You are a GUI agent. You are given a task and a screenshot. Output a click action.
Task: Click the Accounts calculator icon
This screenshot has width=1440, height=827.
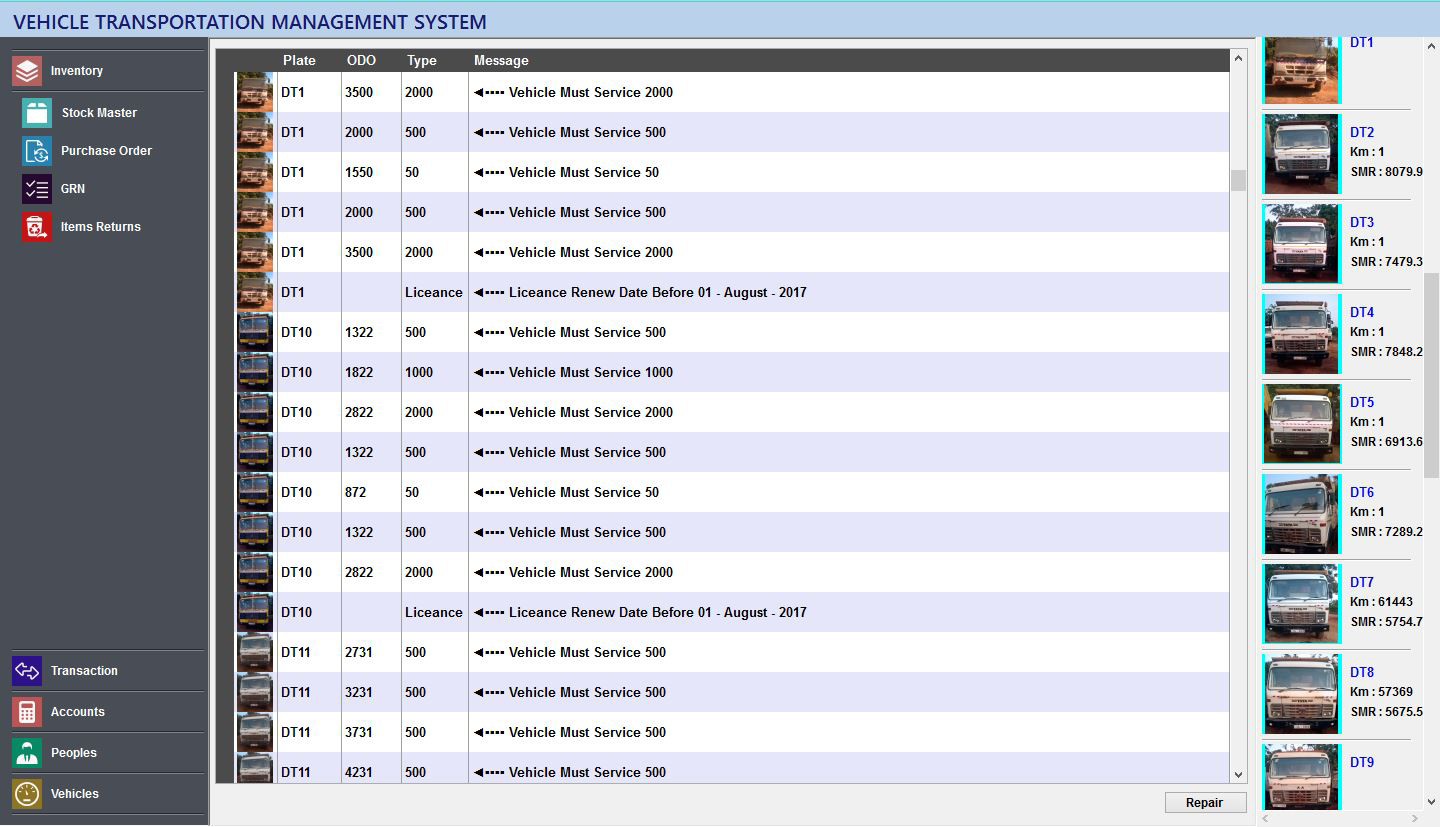27,712
